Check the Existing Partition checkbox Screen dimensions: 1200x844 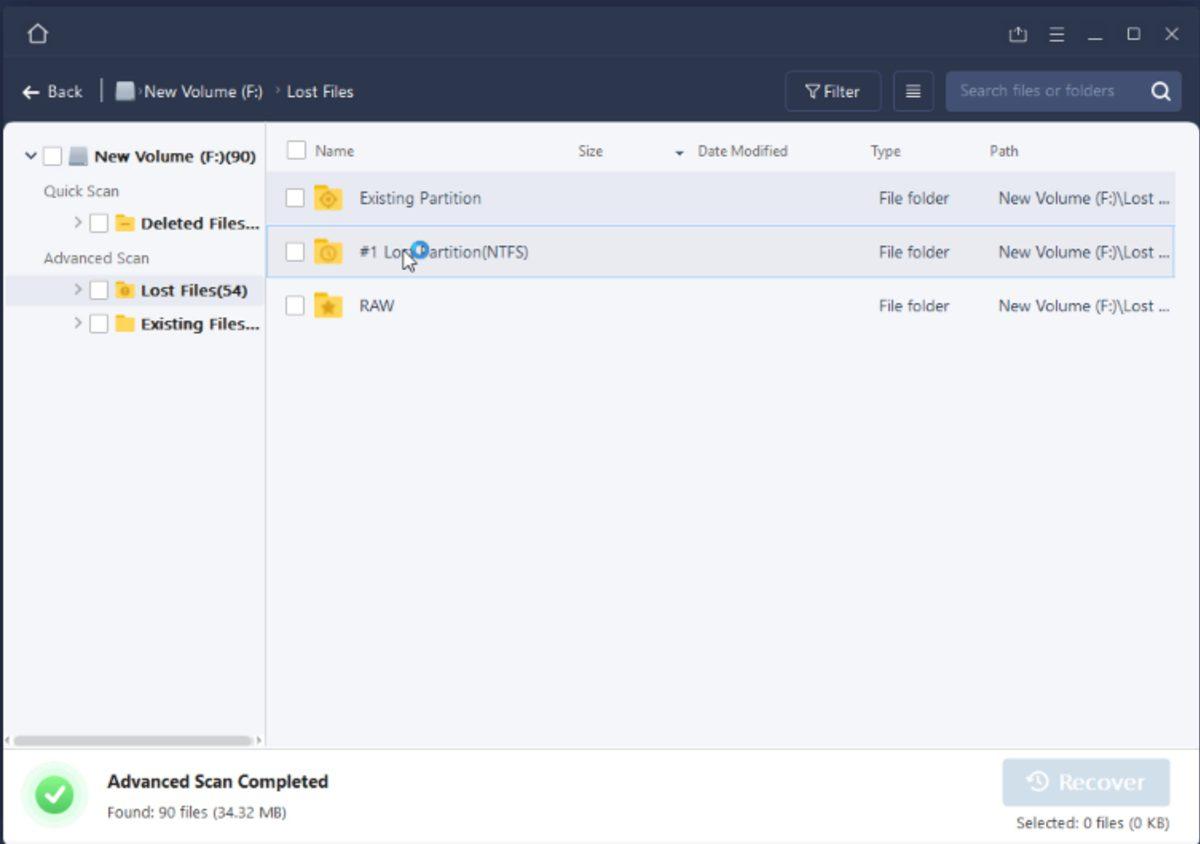point(295,198)
